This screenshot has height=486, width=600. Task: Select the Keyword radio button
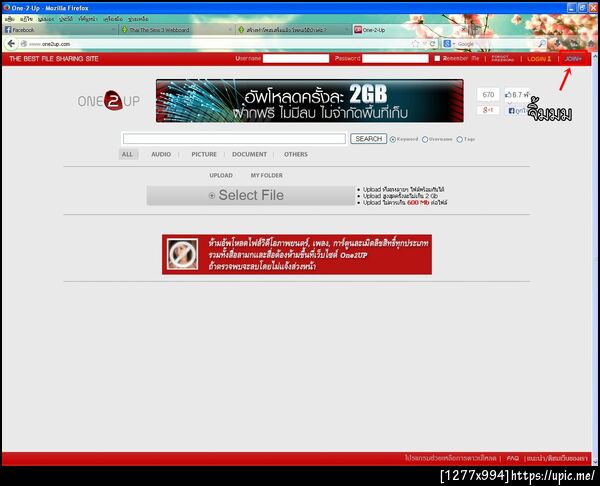tap(393, 139)
